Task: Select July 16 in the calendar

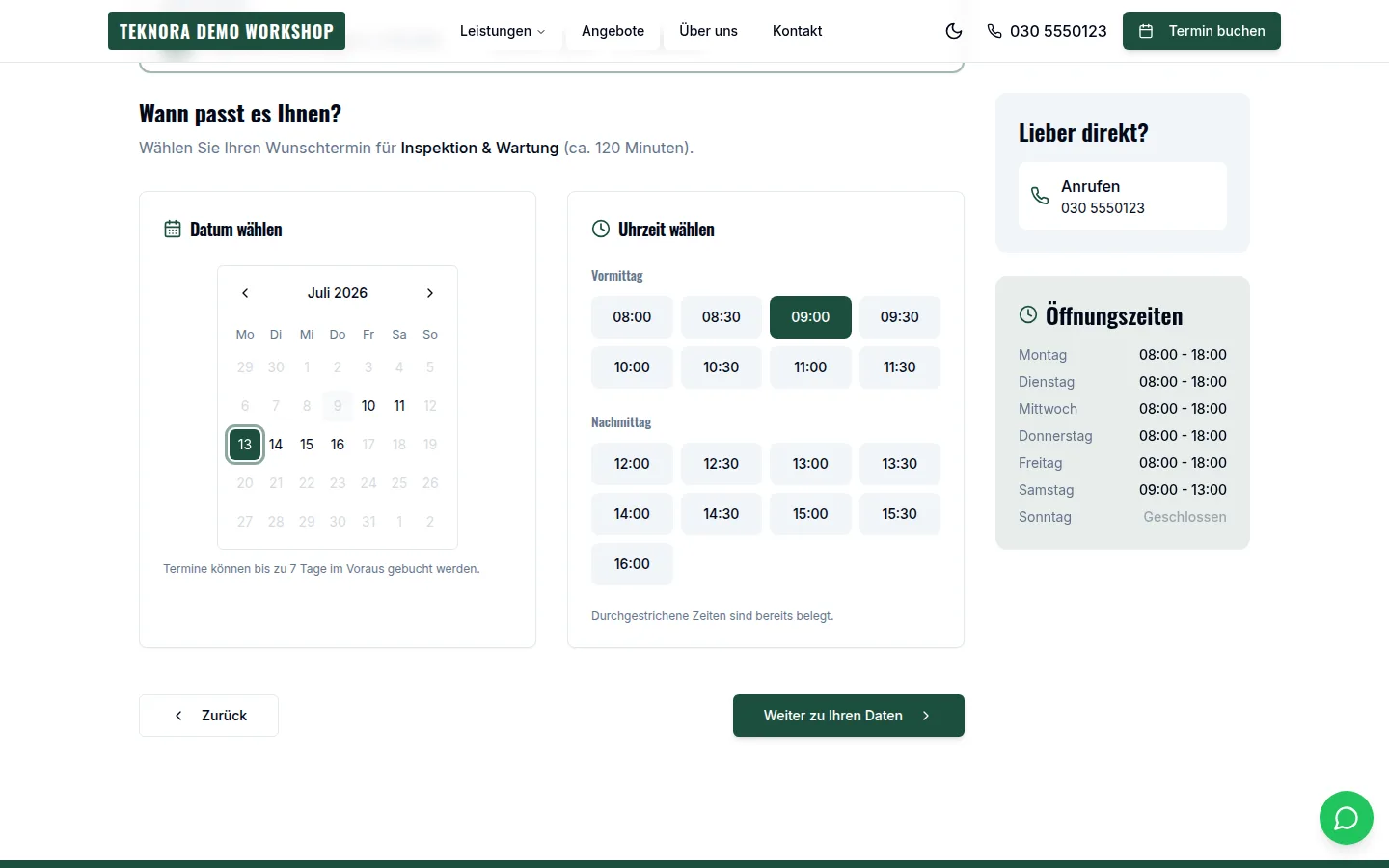Action: pyautogui.click(x=338, y=445)
